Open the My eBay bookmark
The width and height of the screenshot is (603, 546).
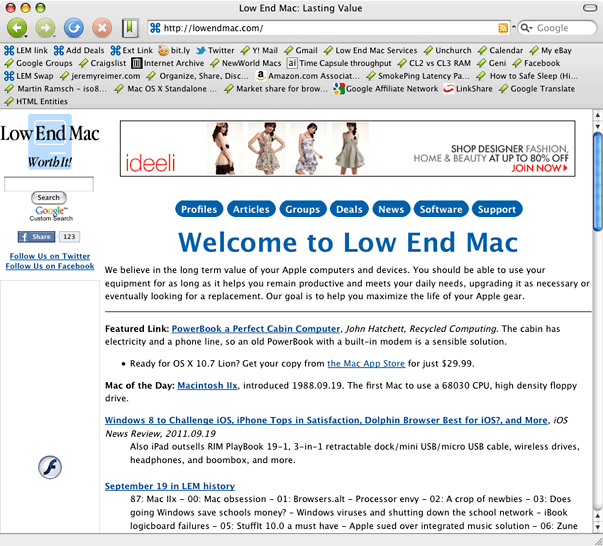coord(550,50)
